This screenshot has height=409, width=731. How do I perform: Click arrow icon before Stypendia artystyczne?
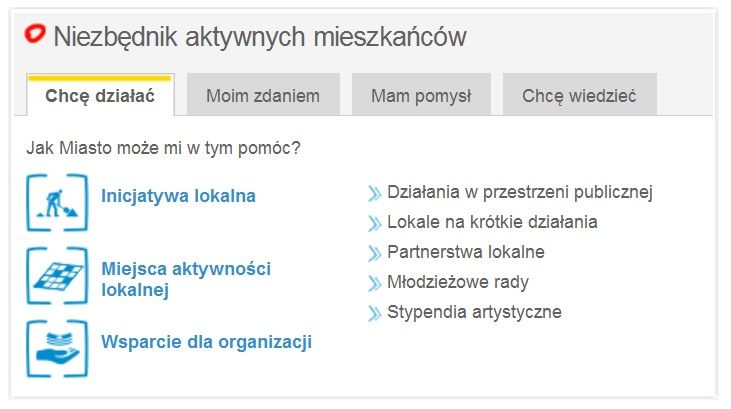point(375,313)
